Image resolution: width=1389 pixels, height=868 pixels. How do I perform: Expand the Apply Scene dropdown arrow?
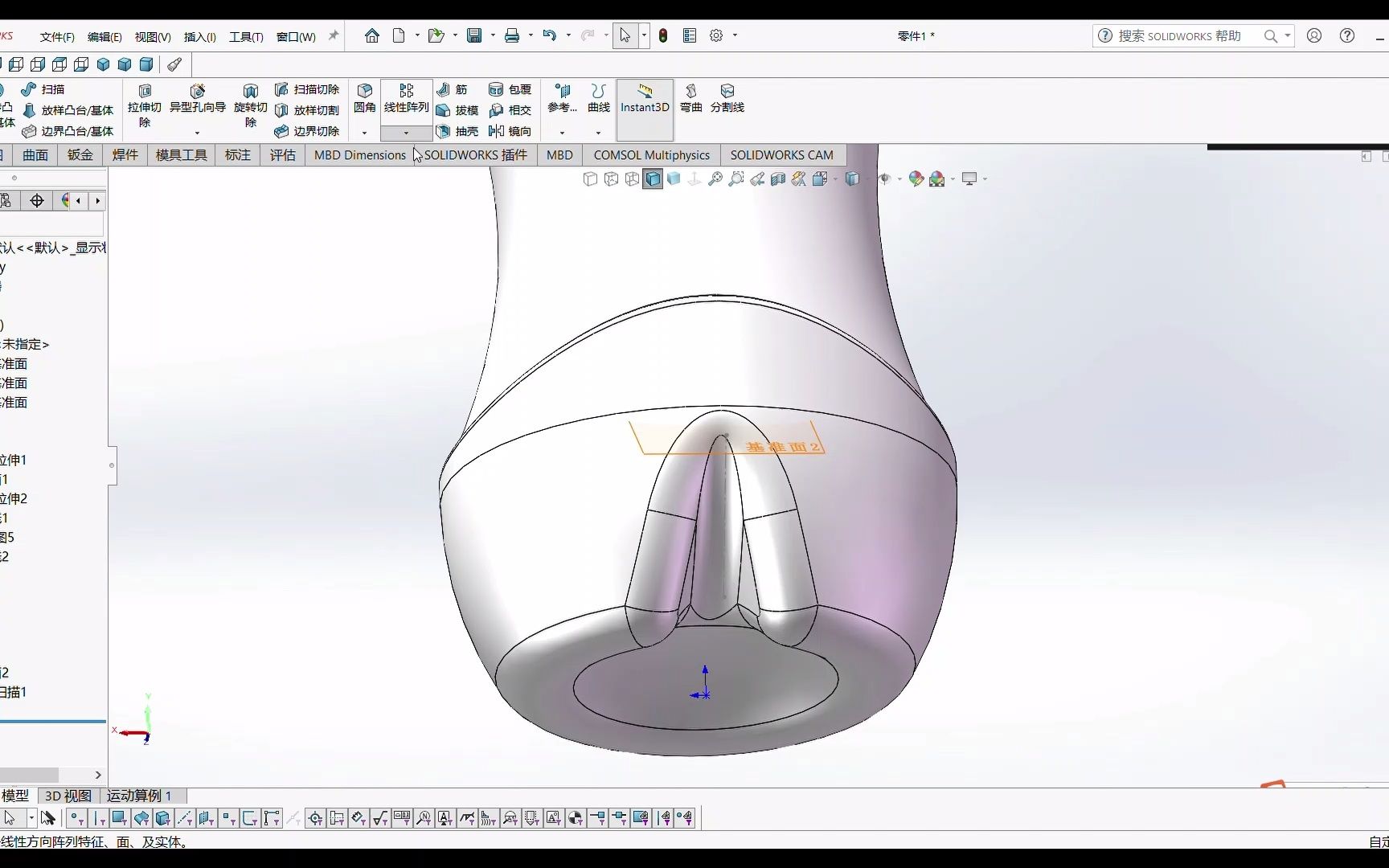pos(953,178)
